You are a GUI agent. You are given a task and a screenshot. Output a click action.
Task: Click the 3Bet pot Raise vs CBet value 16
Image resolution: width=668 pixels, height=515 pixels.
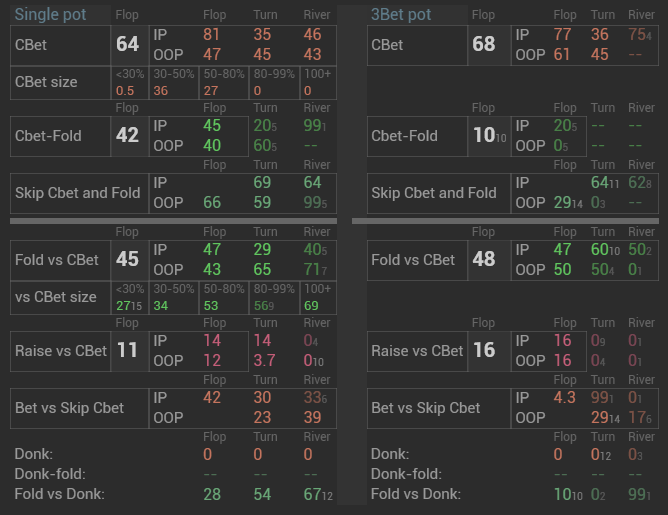(x=484, y=351)
